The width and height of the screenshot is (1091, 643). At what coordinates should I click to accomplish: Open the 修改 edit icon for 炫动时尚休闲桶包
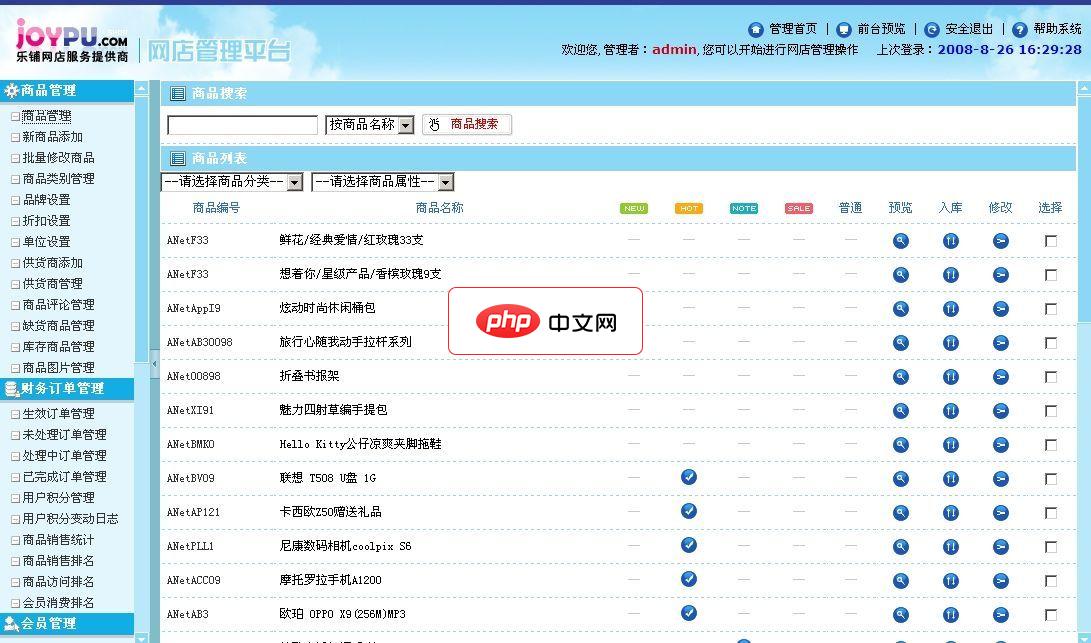tap(1001, 308)
